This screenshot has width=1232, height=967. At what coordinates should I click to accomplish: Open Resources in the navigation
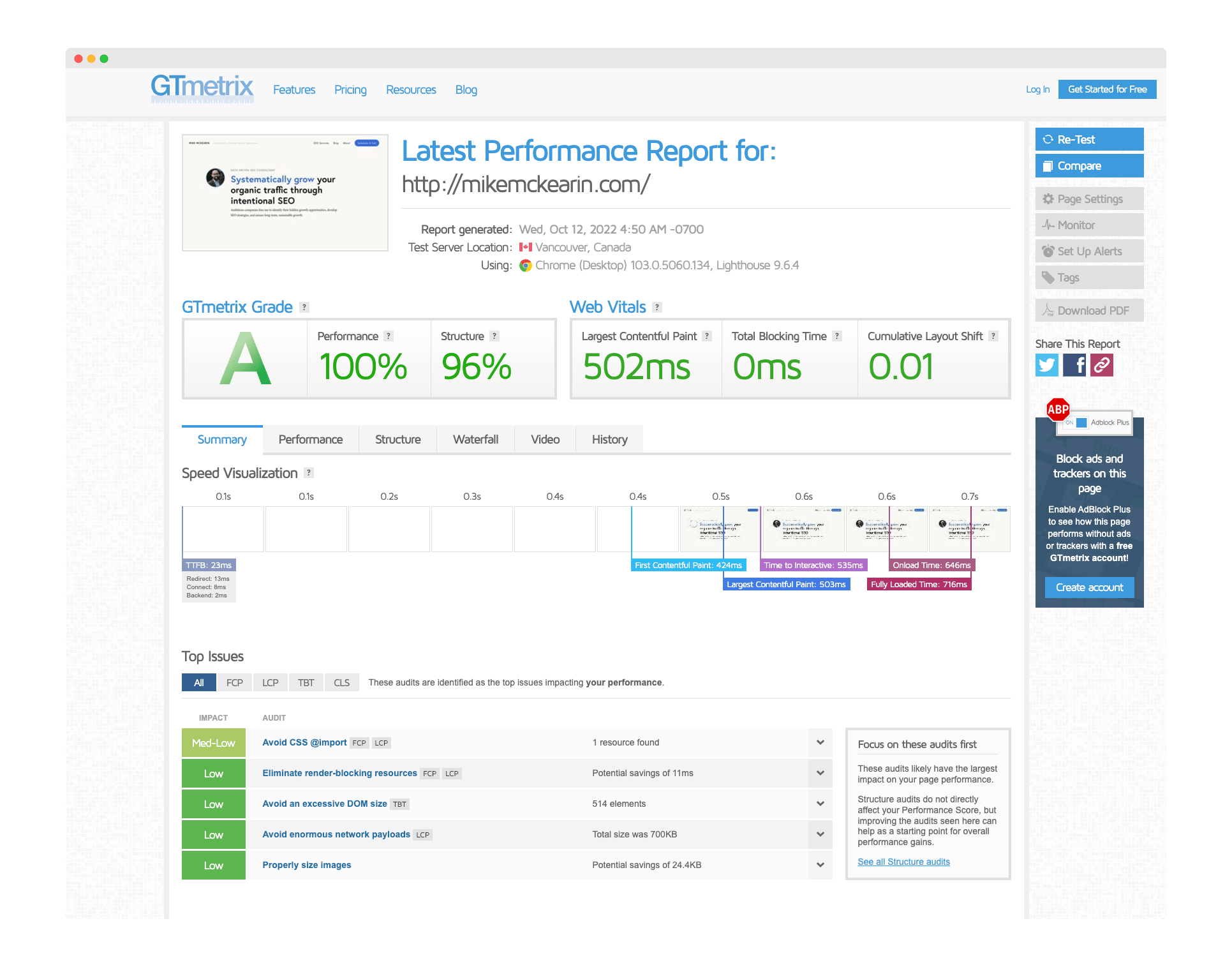(411, 90)
